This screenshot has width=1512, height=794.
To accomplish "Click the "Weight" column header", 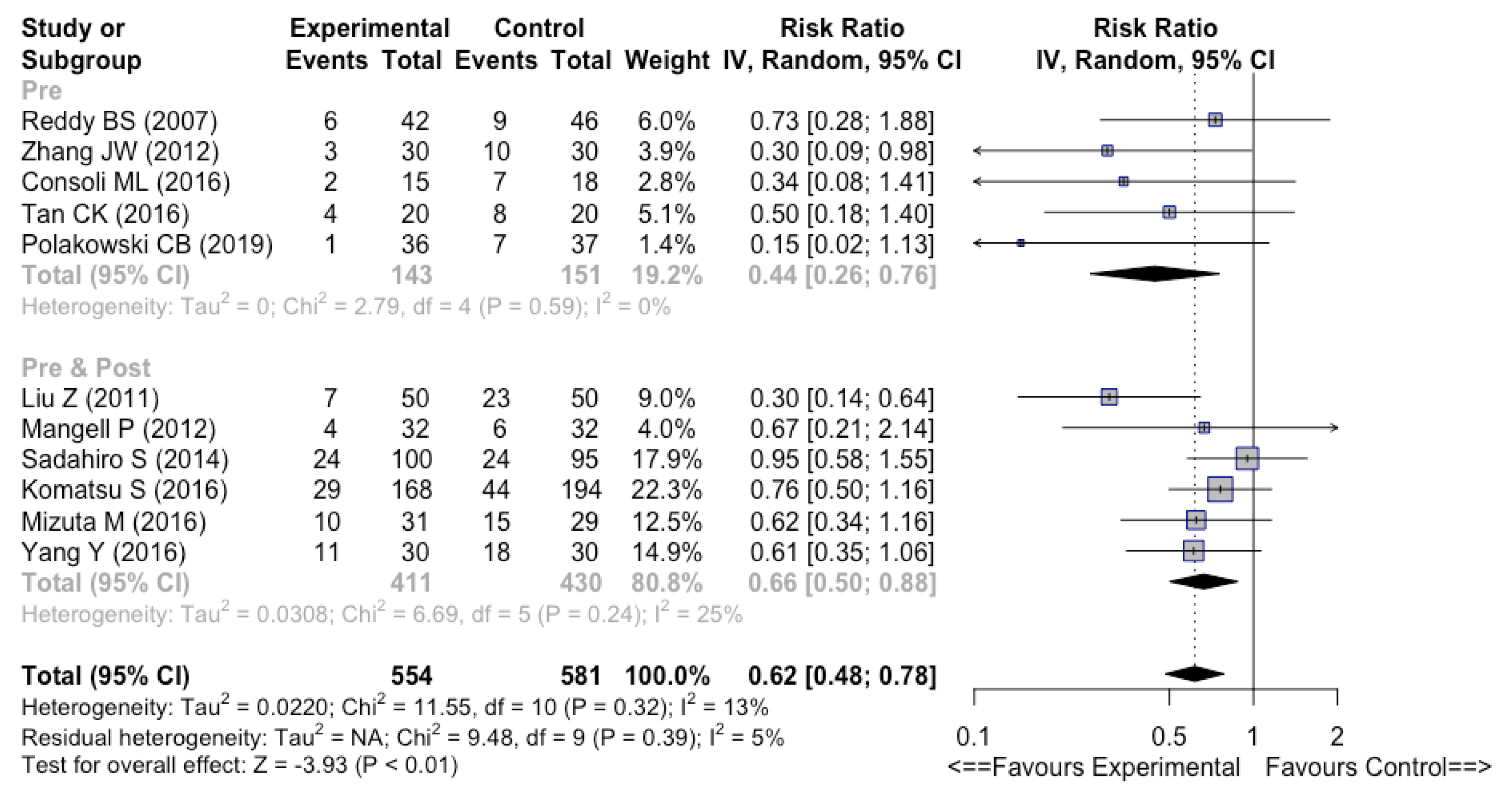I will (x=667, y=60).
